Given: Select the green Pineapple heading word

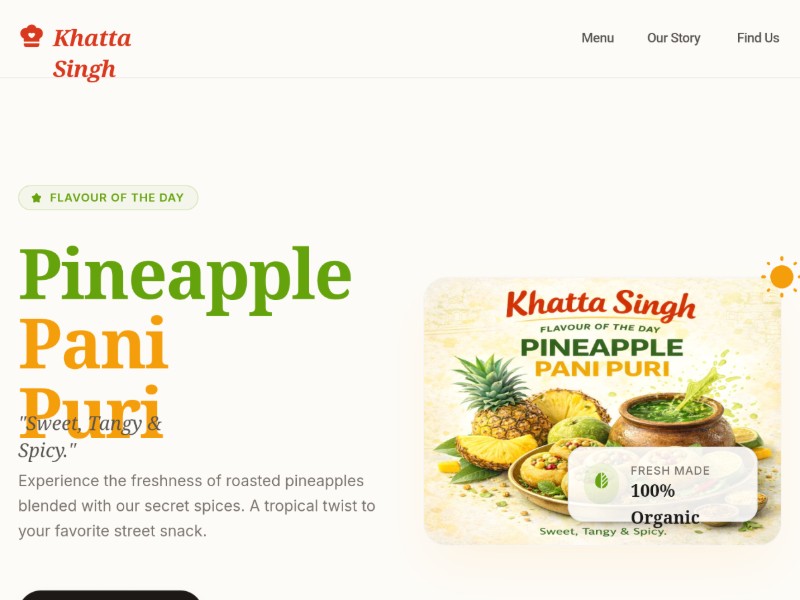Looking at the screenshot, I should coord(185,276).
